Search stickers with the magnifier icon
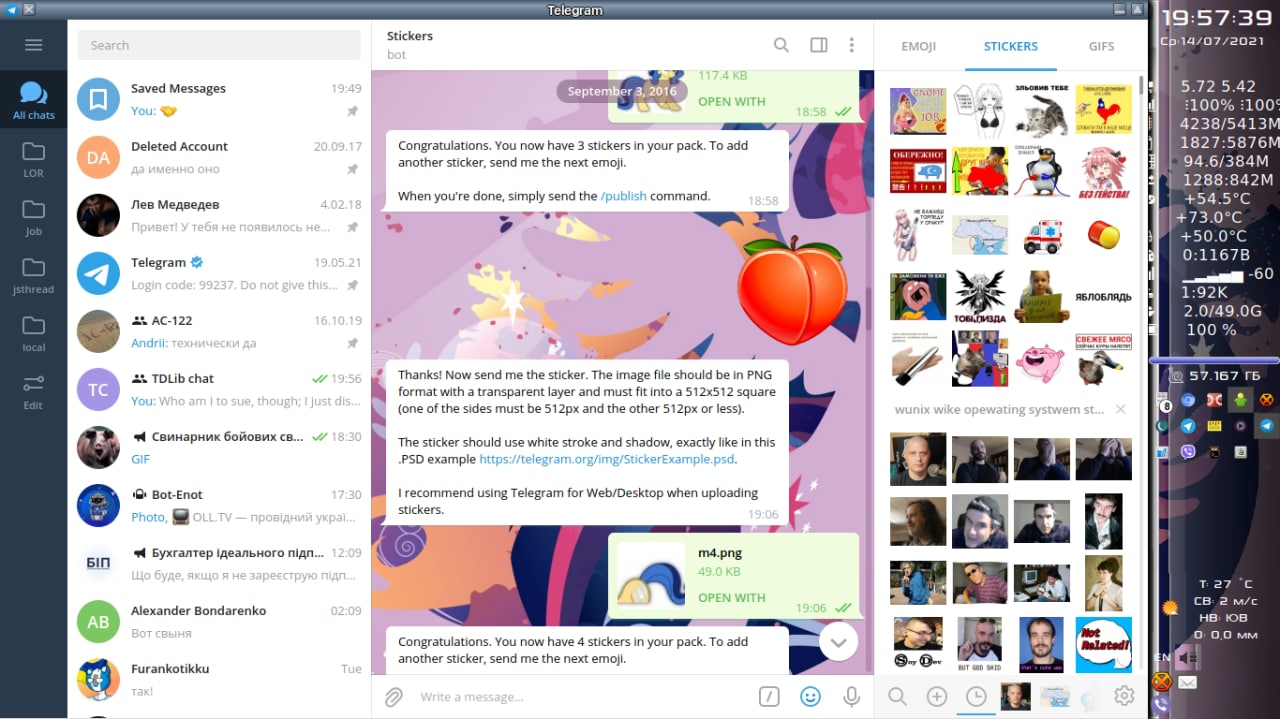The height and width of the screenshot is (719, 1280). point(897,696)
